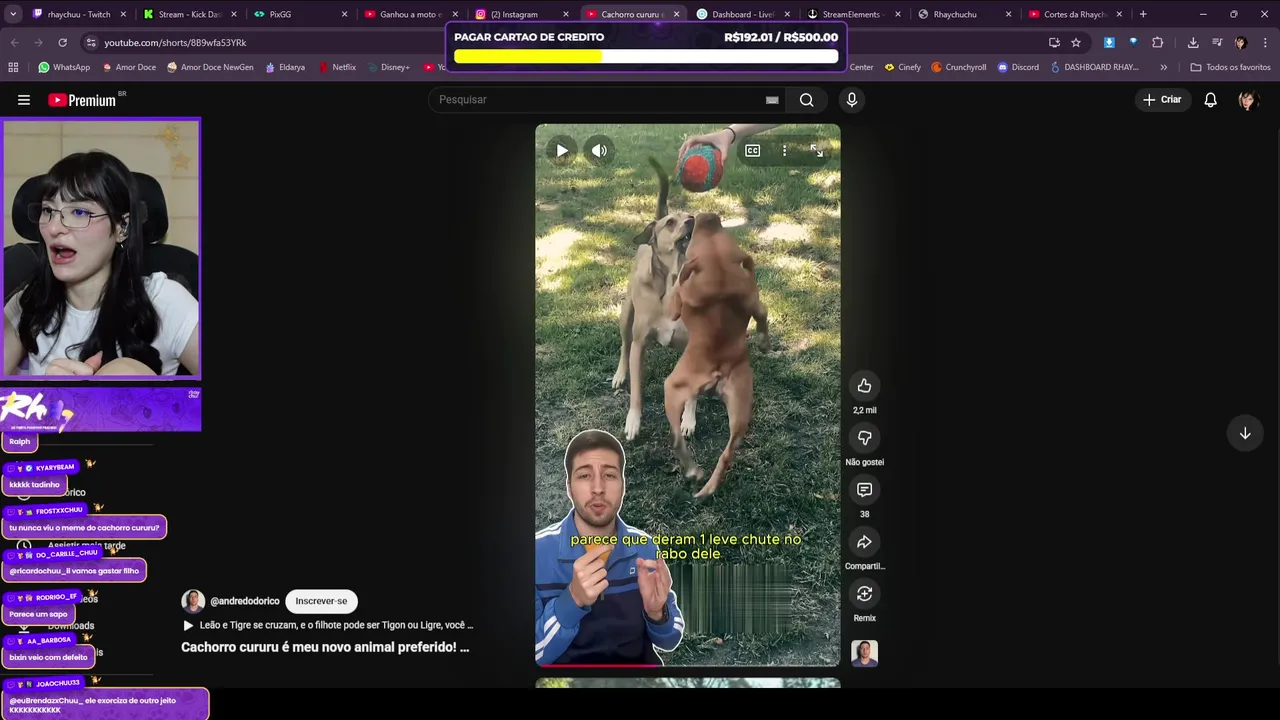Open a new browser tab
Viewport: 1280px width, 720px height.
[x=1143, y=14]
